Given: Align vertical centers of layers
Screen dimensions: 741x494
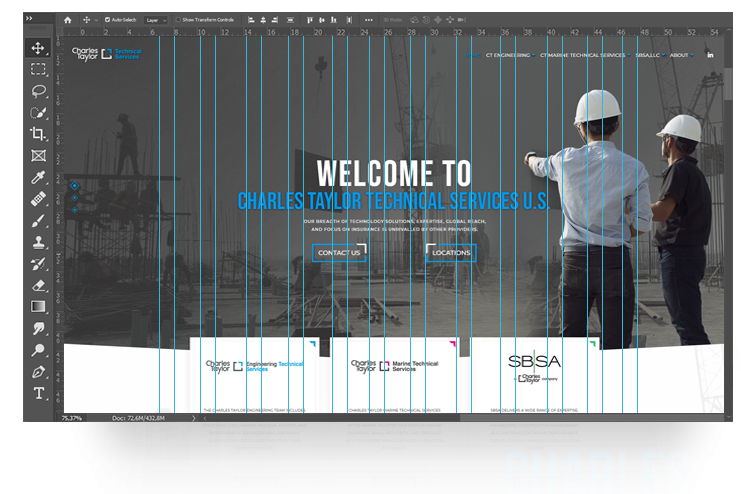Looking at the screenshot, I should click(322, 20).
